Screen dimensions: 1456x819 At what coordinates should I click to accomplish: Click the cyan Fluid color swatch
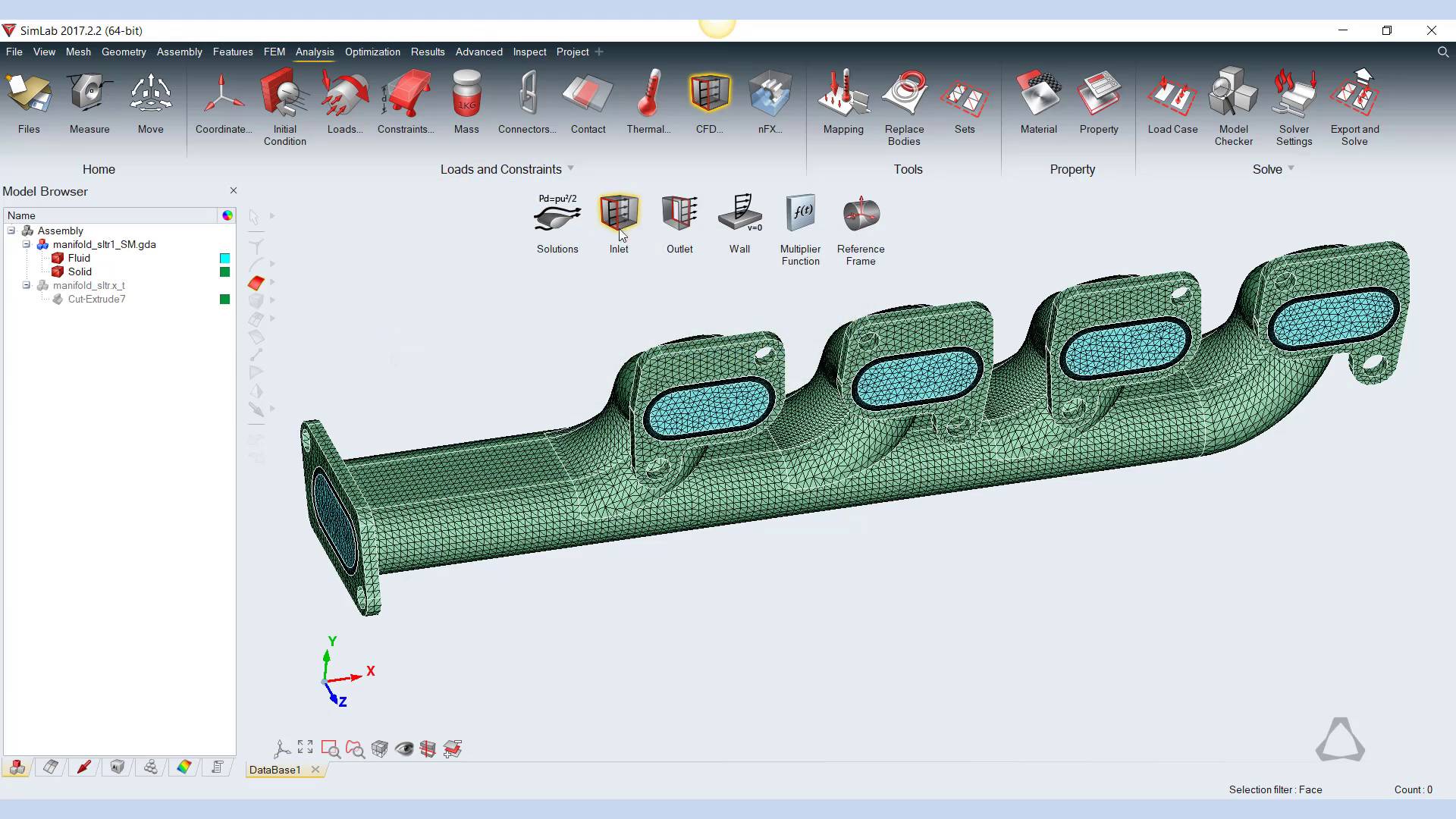tap(224, 259)
